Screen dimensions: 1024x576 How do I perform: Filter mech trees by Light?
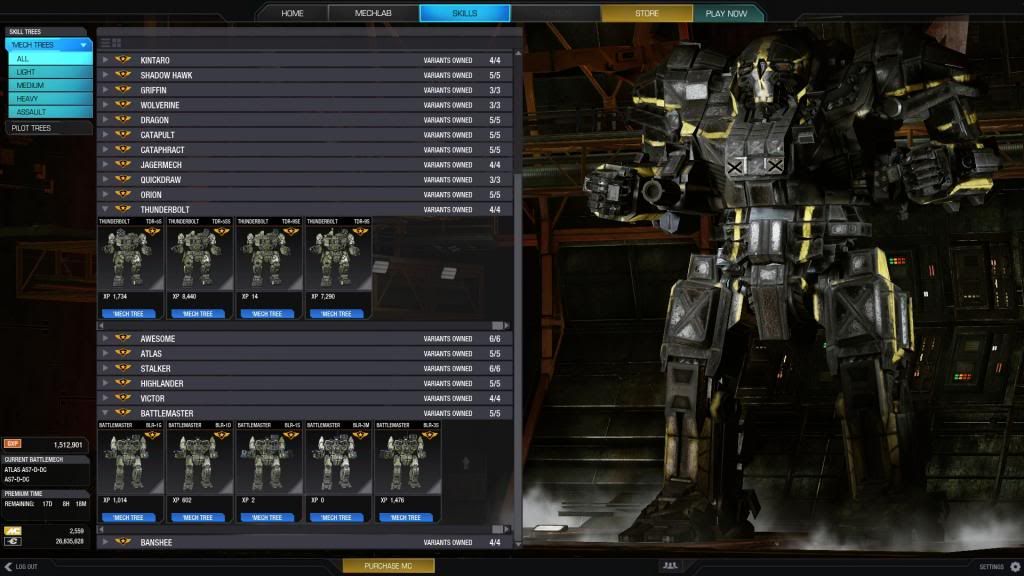(50, 72)
